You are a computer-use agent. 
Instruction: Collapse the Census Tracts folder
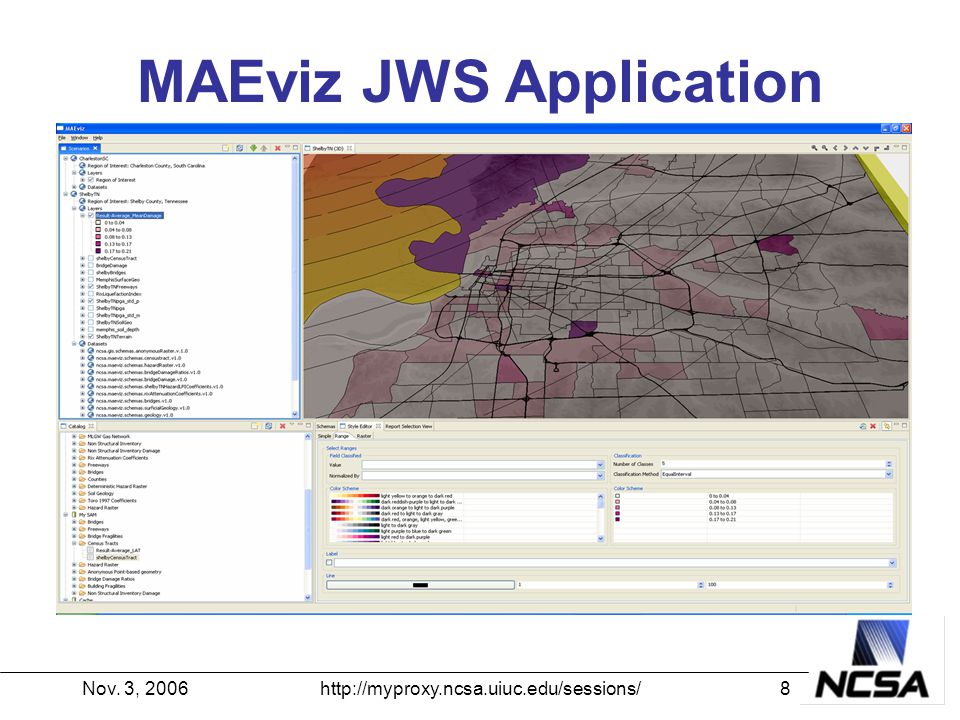pos(74,543)
